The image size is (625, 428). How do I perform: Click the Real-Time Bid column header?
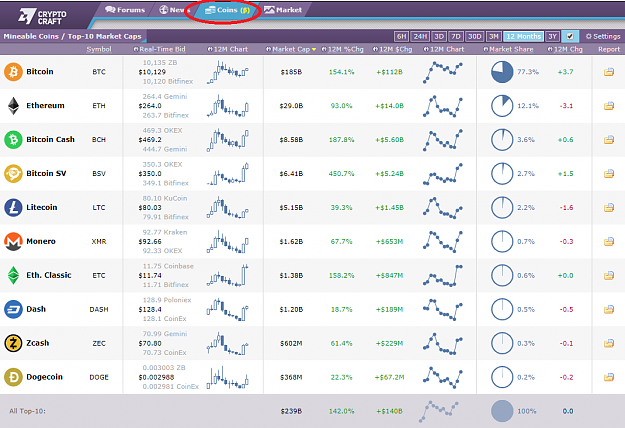tap(159, 49)
